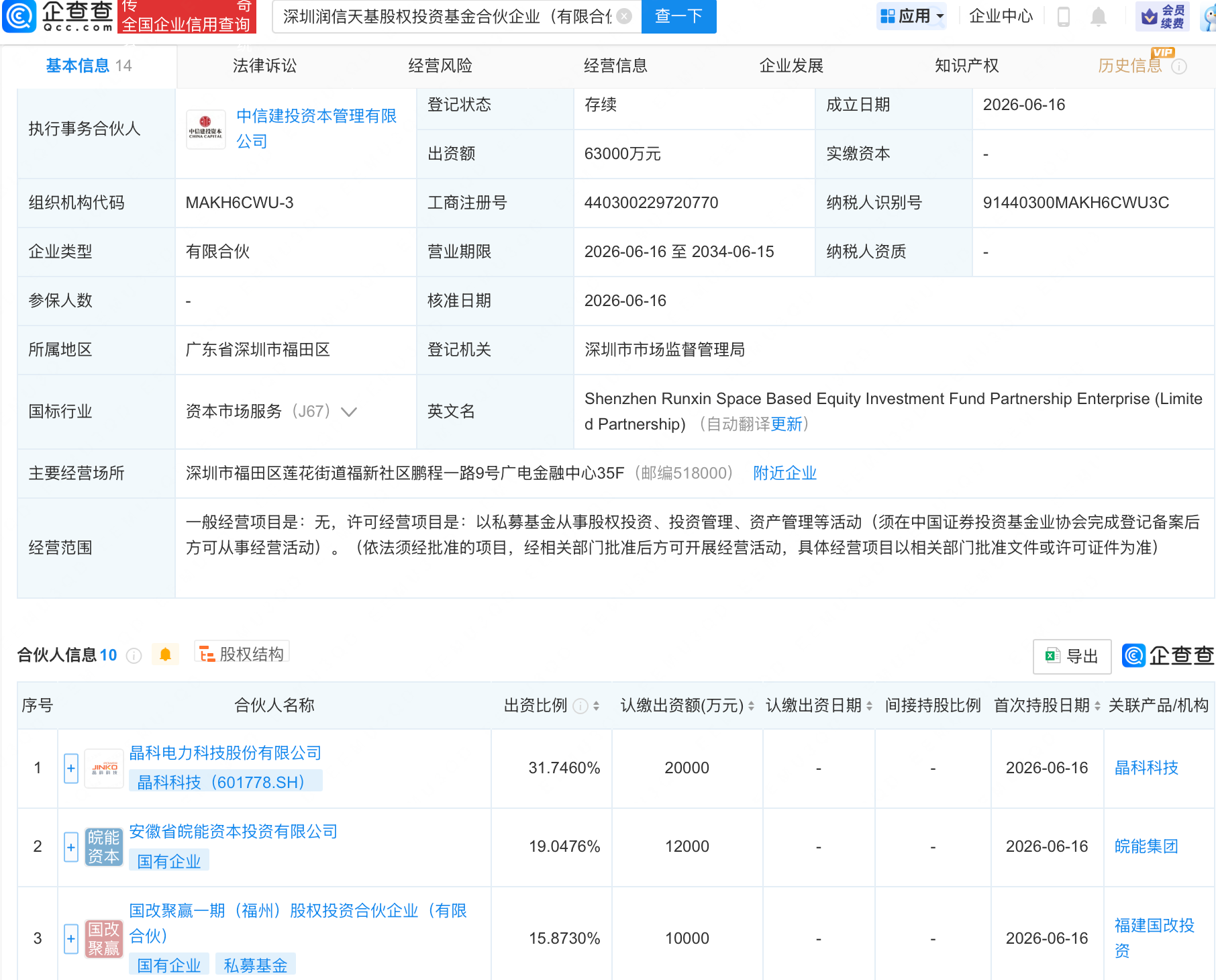Open 安徽省皖能资本投资有限公司 partner page
This screenshot has height=980, width=1216.
(x=234, y=832)
